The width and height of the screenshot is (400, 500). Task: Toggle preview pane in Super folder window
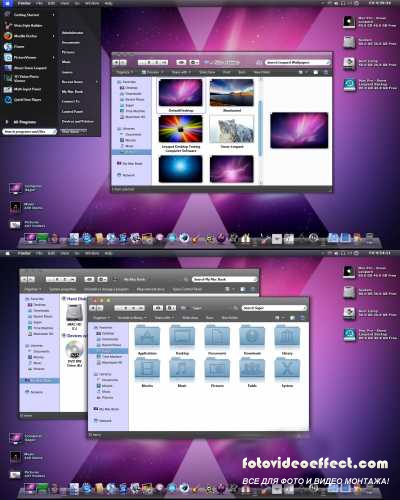coord(292,318)
